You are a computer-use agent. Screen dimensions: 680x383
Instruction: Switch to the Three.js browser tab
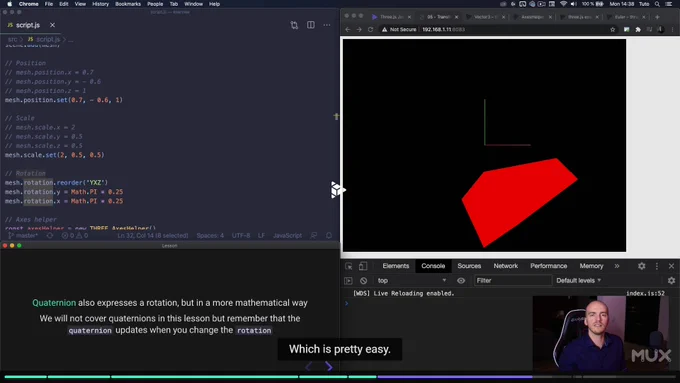(x=391, y=17)
